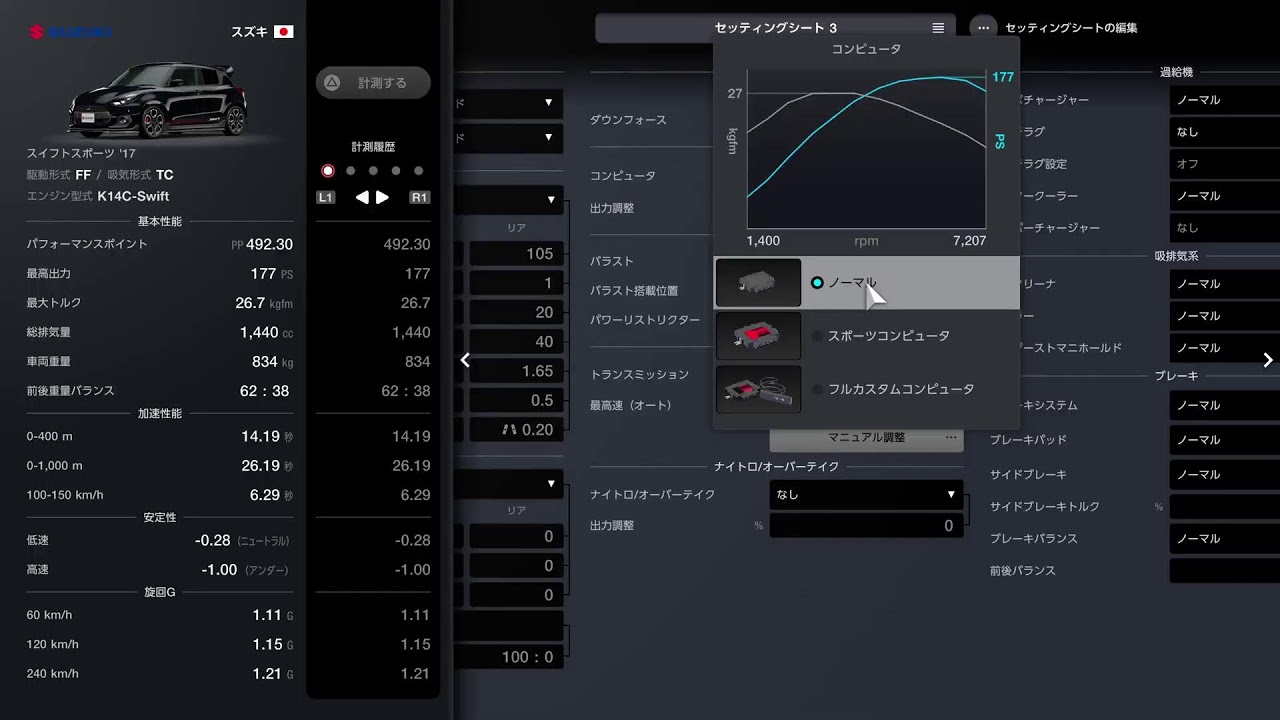
Task: Click the ダウンフォース label
Action: (x=628, y=120)
